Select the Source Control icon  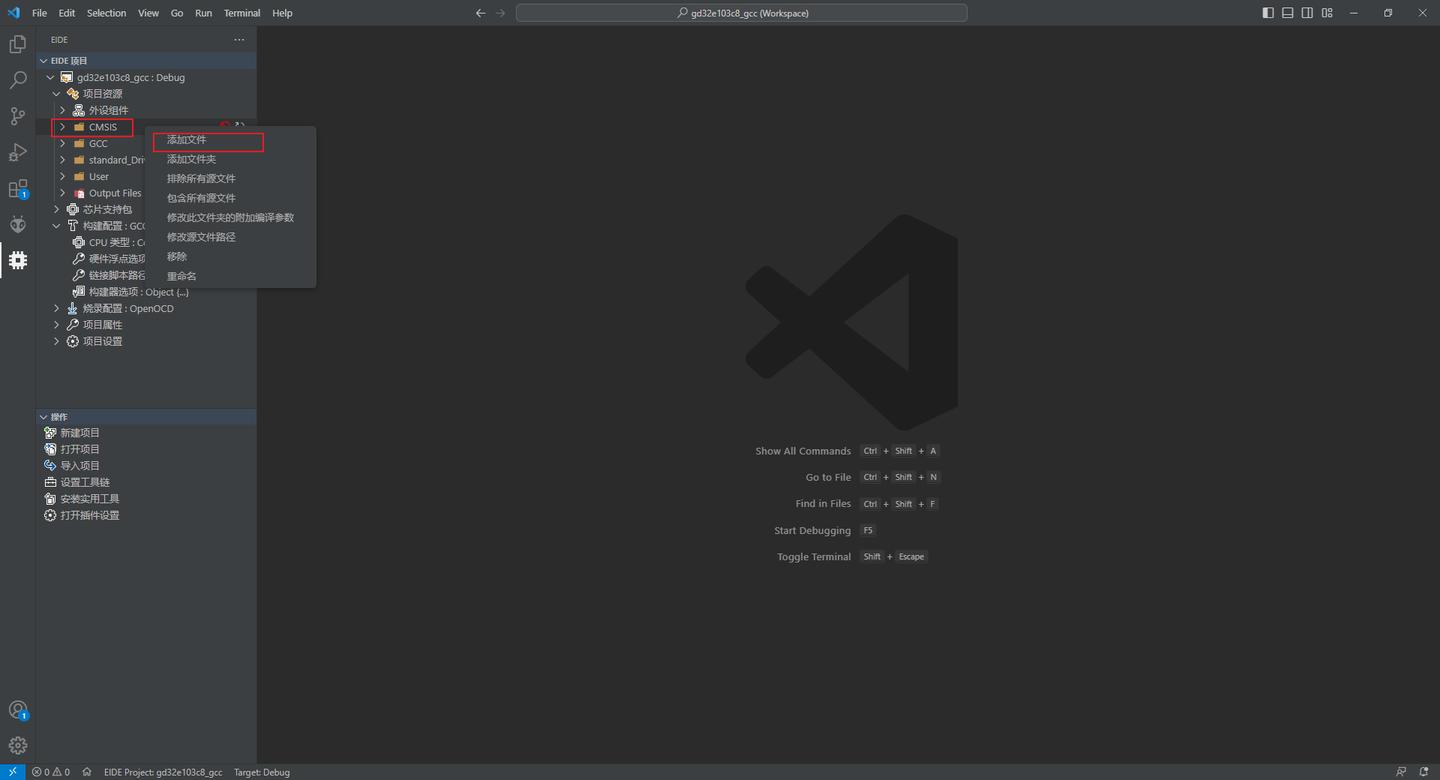click(x=17, y=116)
